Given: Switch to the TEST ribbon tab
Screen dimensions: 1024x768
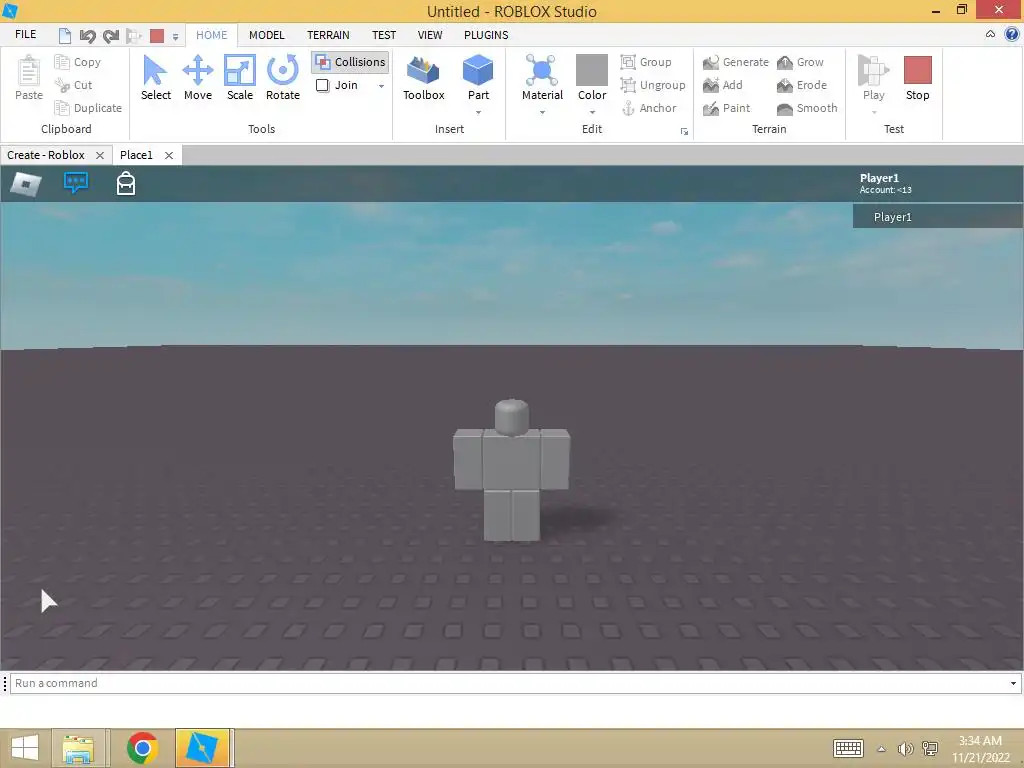Looking at the screenshot, I should 383,35.
